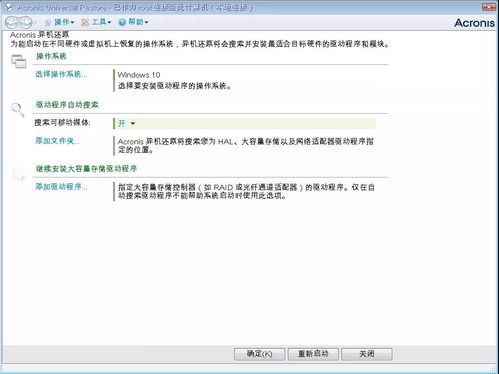499x374 pixels.
Task: Expand the 搜索可移动媒体 dropdown set to 开
Action: (244, 123)
